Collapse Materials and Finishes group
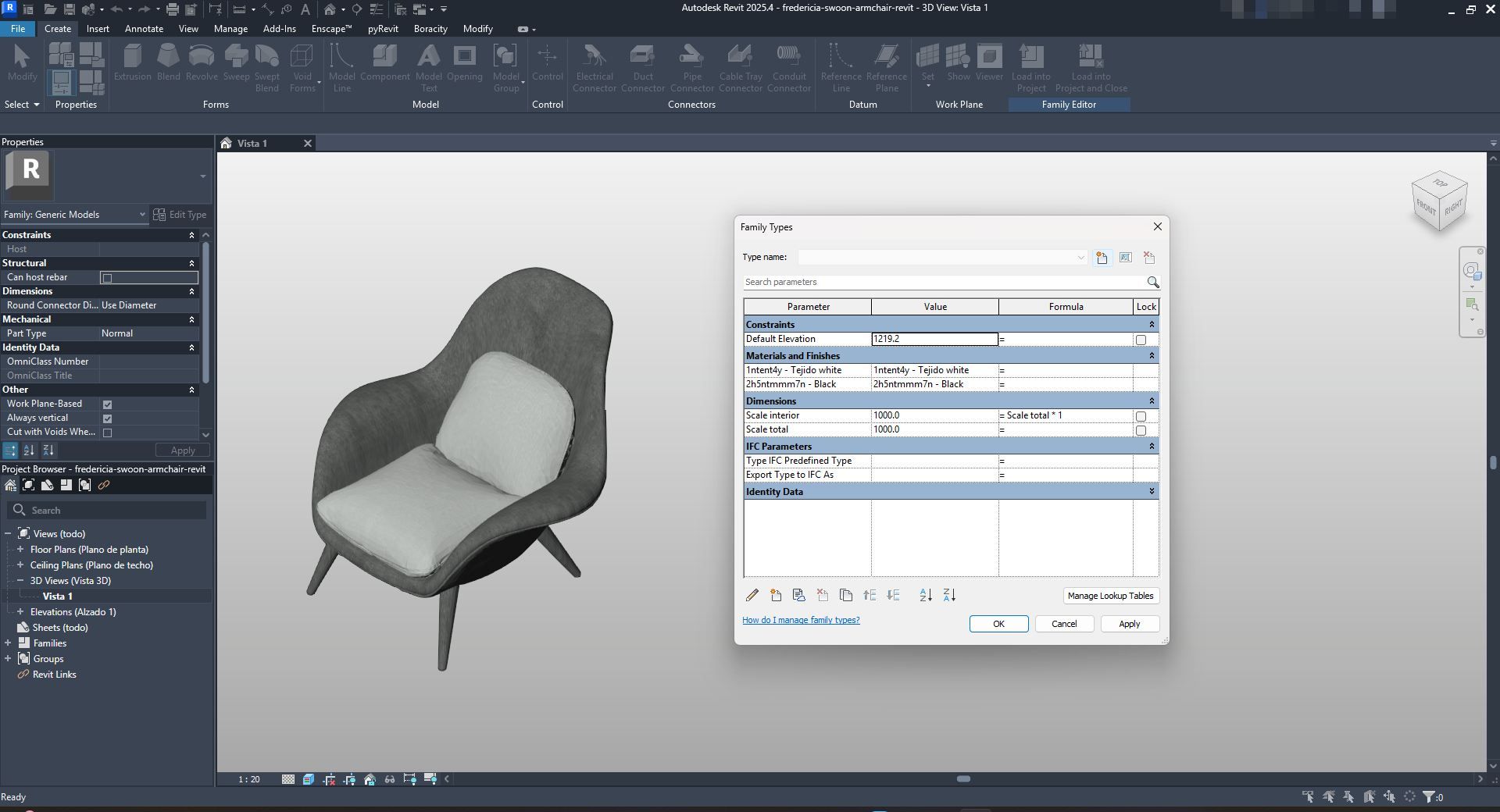Screen dimensions: 1500x812 [1151, 355]
